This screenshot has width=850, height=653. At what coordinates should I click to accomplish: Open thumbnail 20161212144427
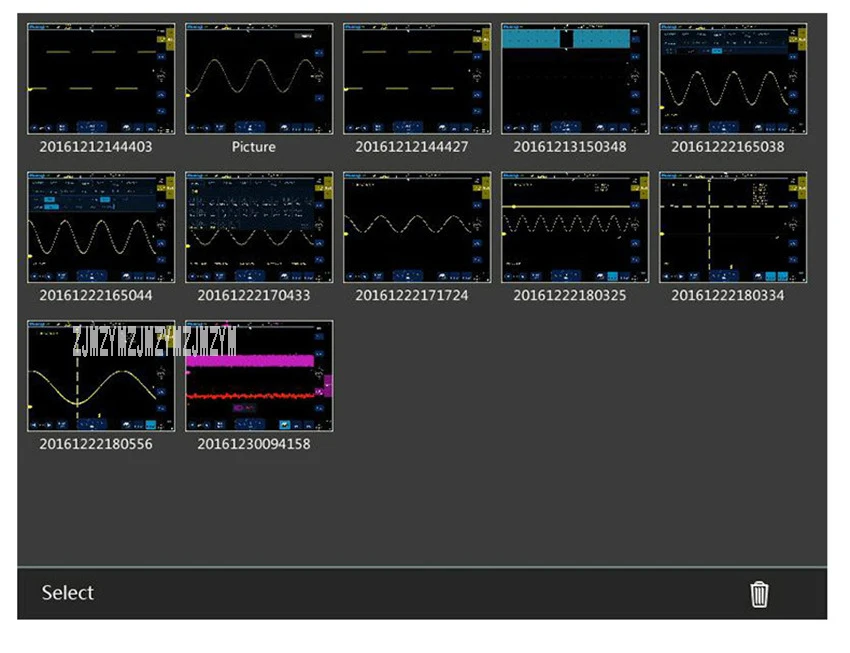[417, 79]
